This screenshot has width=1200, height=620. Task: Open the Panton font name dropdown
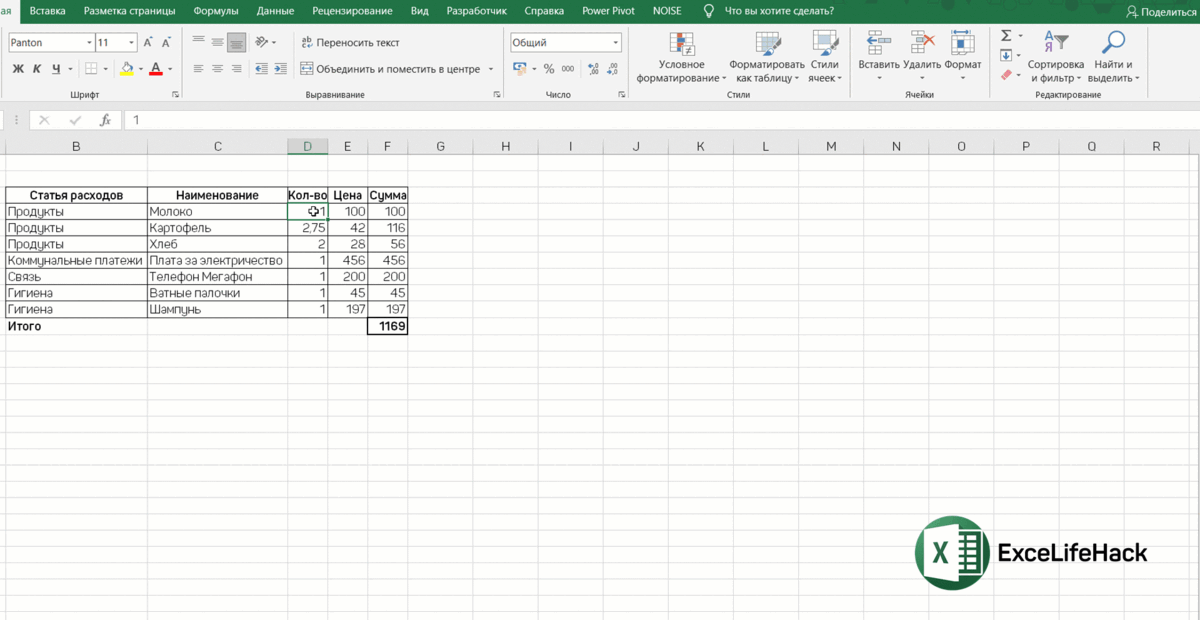(88, 43)
